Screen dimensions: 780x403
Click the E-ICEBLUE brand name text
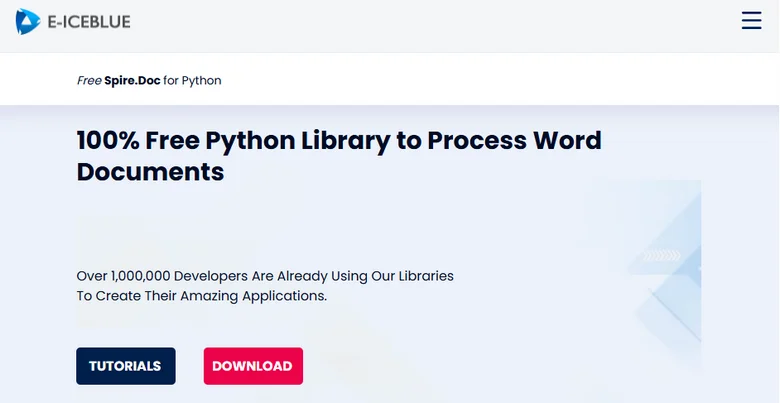pyautogui.click(x=89, y=22)
